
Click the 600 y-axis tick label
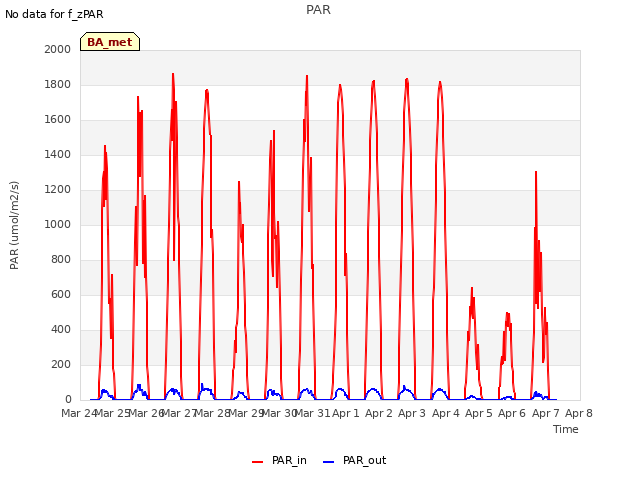(x=61, y=295)
